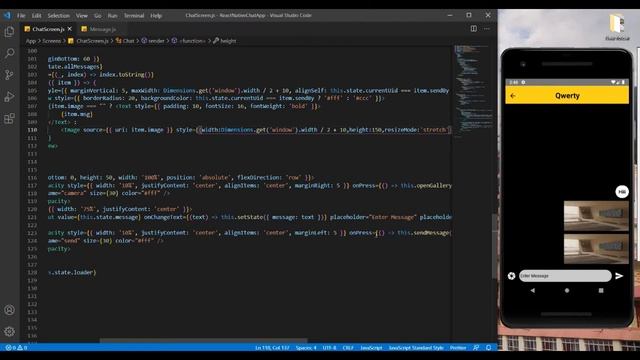Open the Help menu
The image size is (640, 360).
tap(156, 16)
